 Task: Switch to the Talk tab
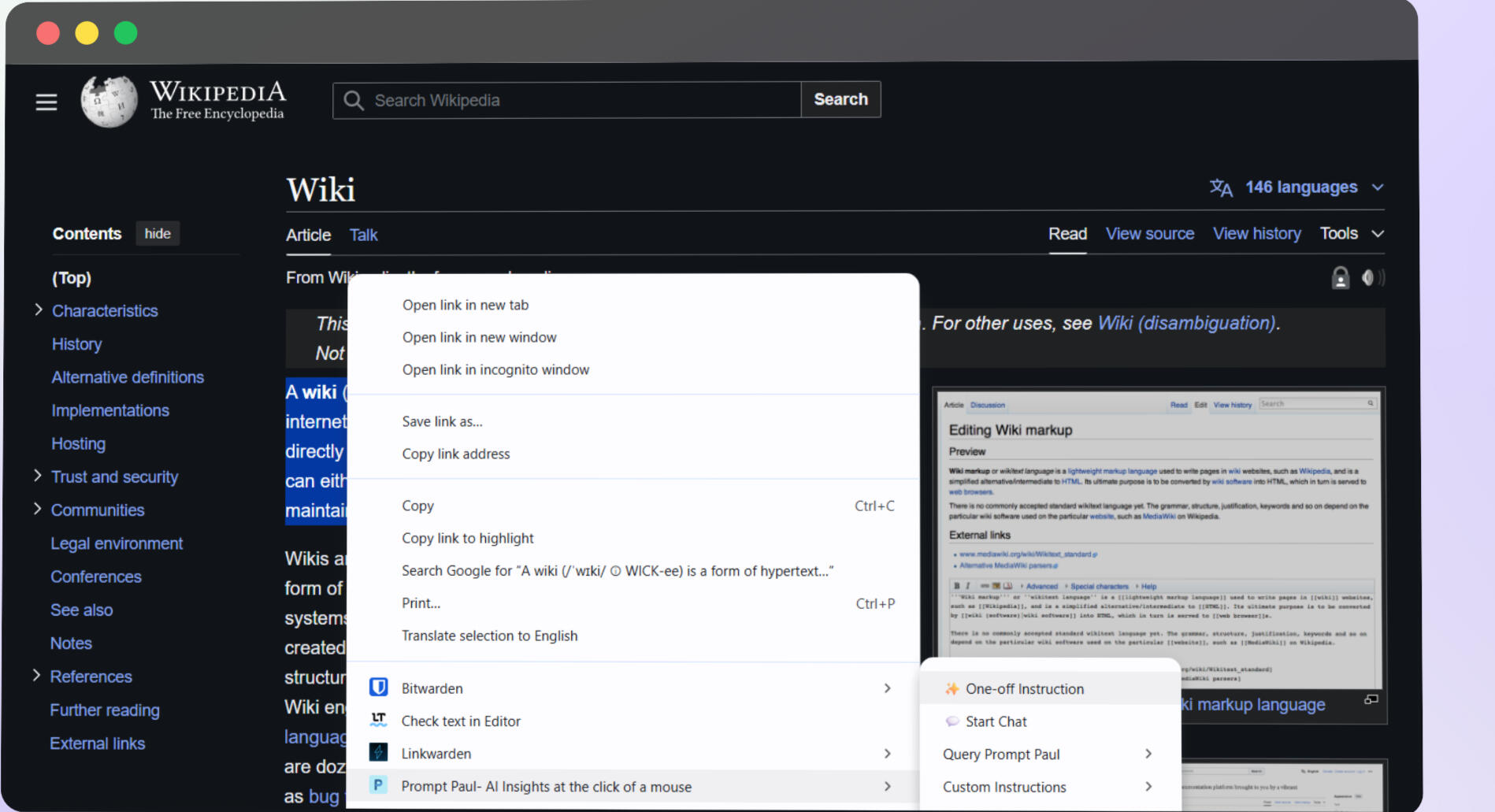click(363, 235)
